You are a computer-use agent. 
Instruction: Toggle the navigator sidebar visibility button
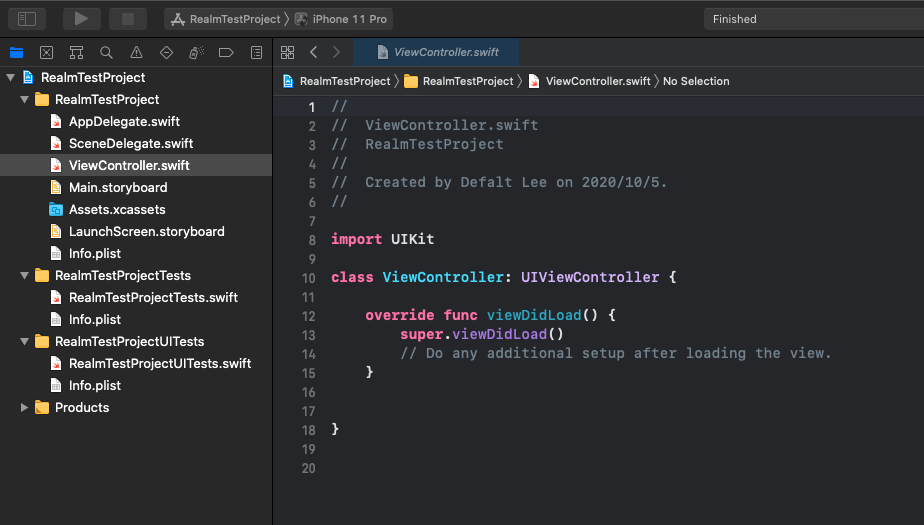pos(27,19)
